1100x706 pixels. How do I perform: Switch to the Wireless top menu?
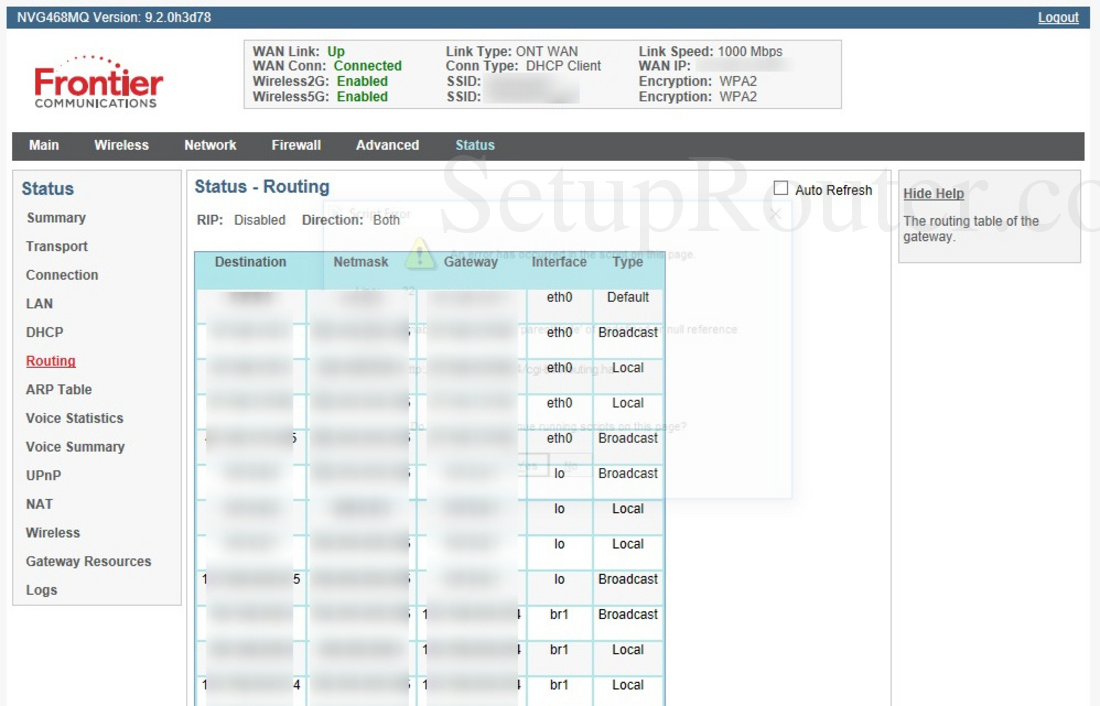(x=121, y=145)
